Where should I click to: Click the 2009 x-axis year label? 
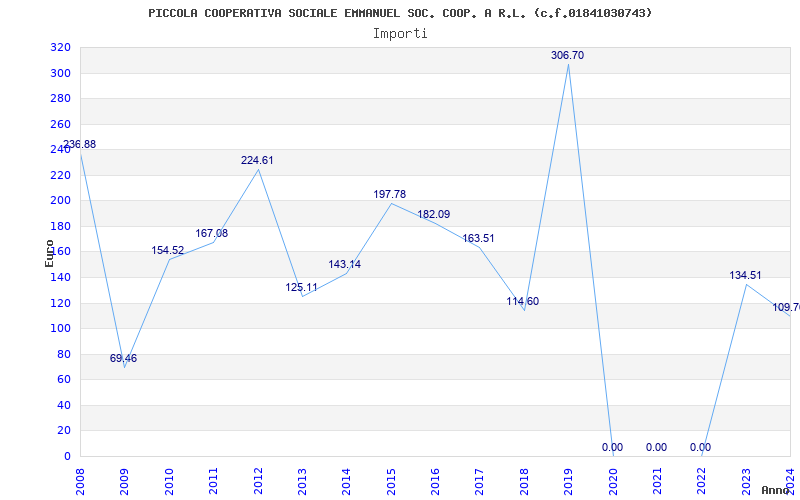pos(124,481)
